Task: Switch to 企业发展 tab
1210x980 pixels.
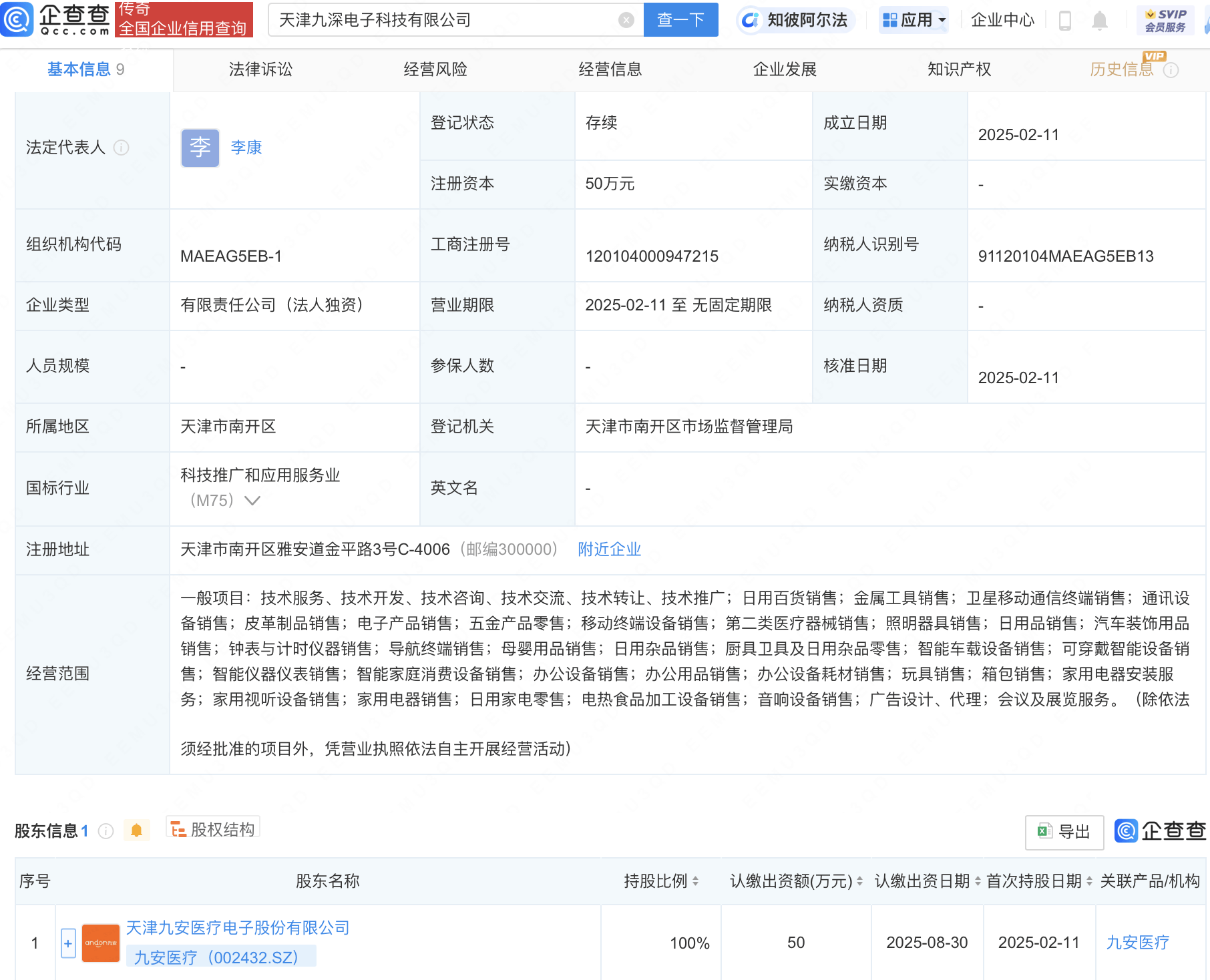Action: point(785,69)
